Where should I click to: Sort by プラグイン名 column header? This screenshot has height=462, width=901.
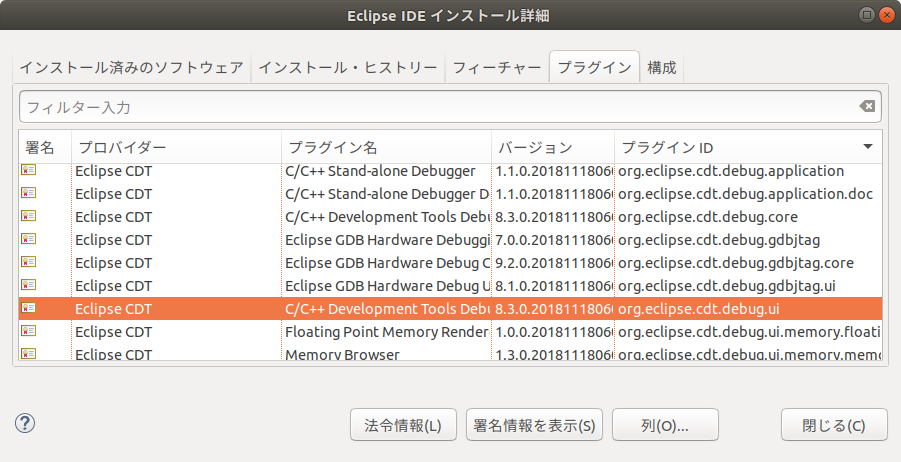tap(387, 147)
